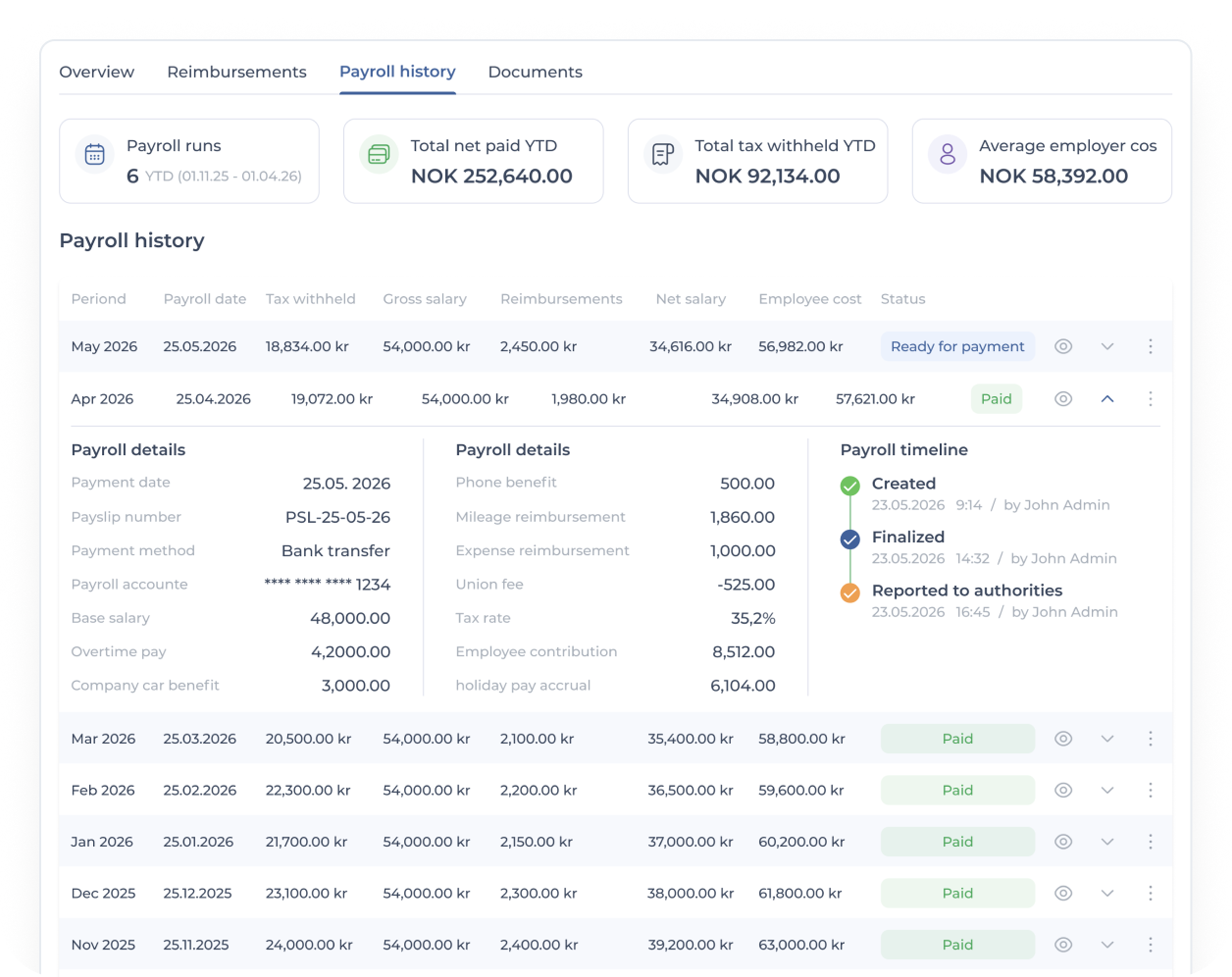Switch to the Overview tab
Screen dimensions: 1232x977
point(97,72)
